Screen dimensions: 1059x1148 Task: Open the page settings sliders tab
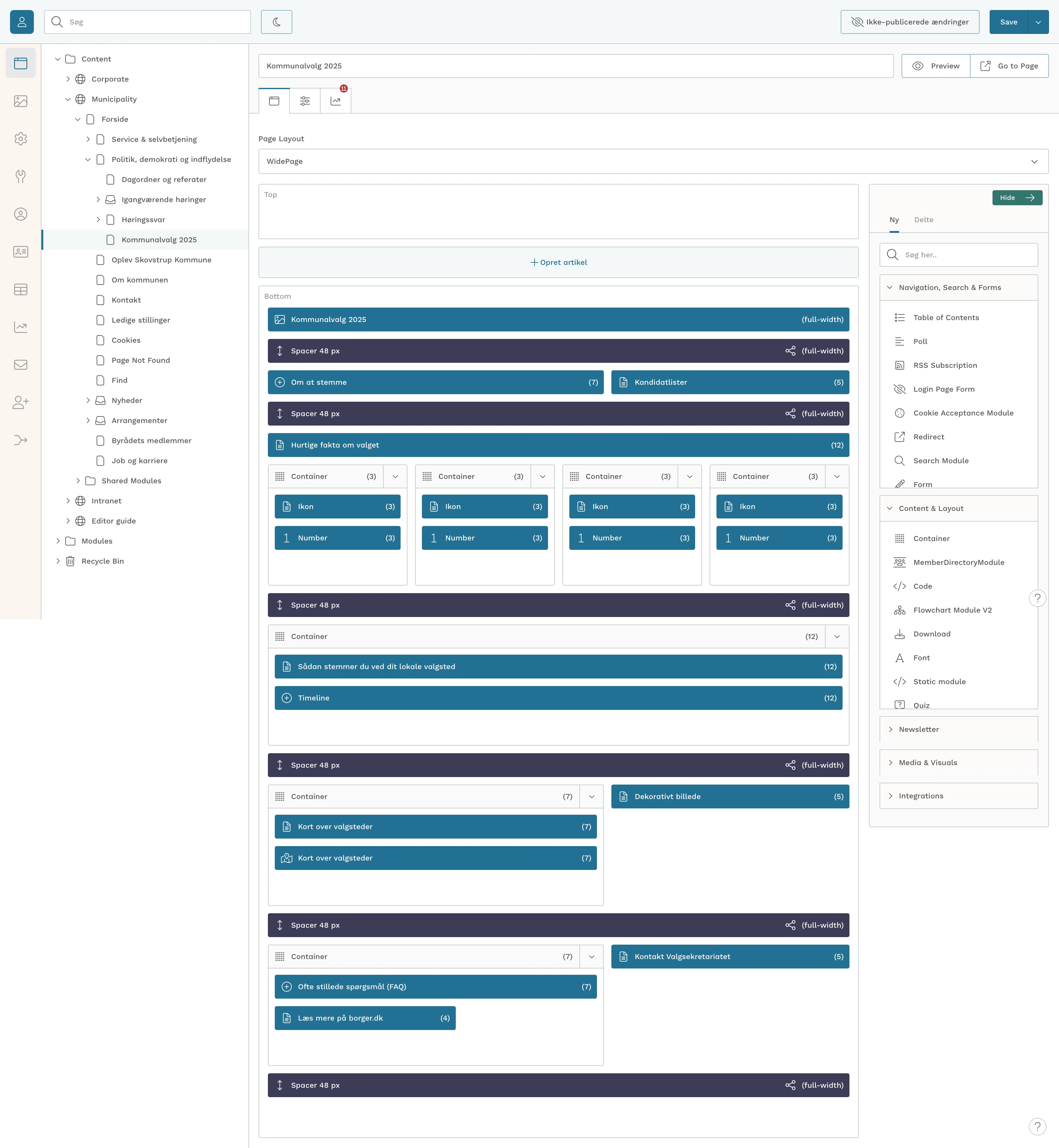pyautogui.click(x=305, y=101)
